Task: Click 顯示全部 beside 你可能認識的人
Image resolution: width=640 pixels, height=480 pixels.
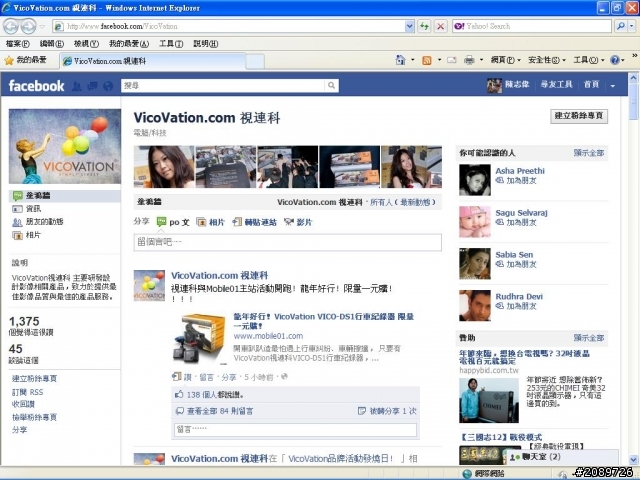Action: coord(589,153)
